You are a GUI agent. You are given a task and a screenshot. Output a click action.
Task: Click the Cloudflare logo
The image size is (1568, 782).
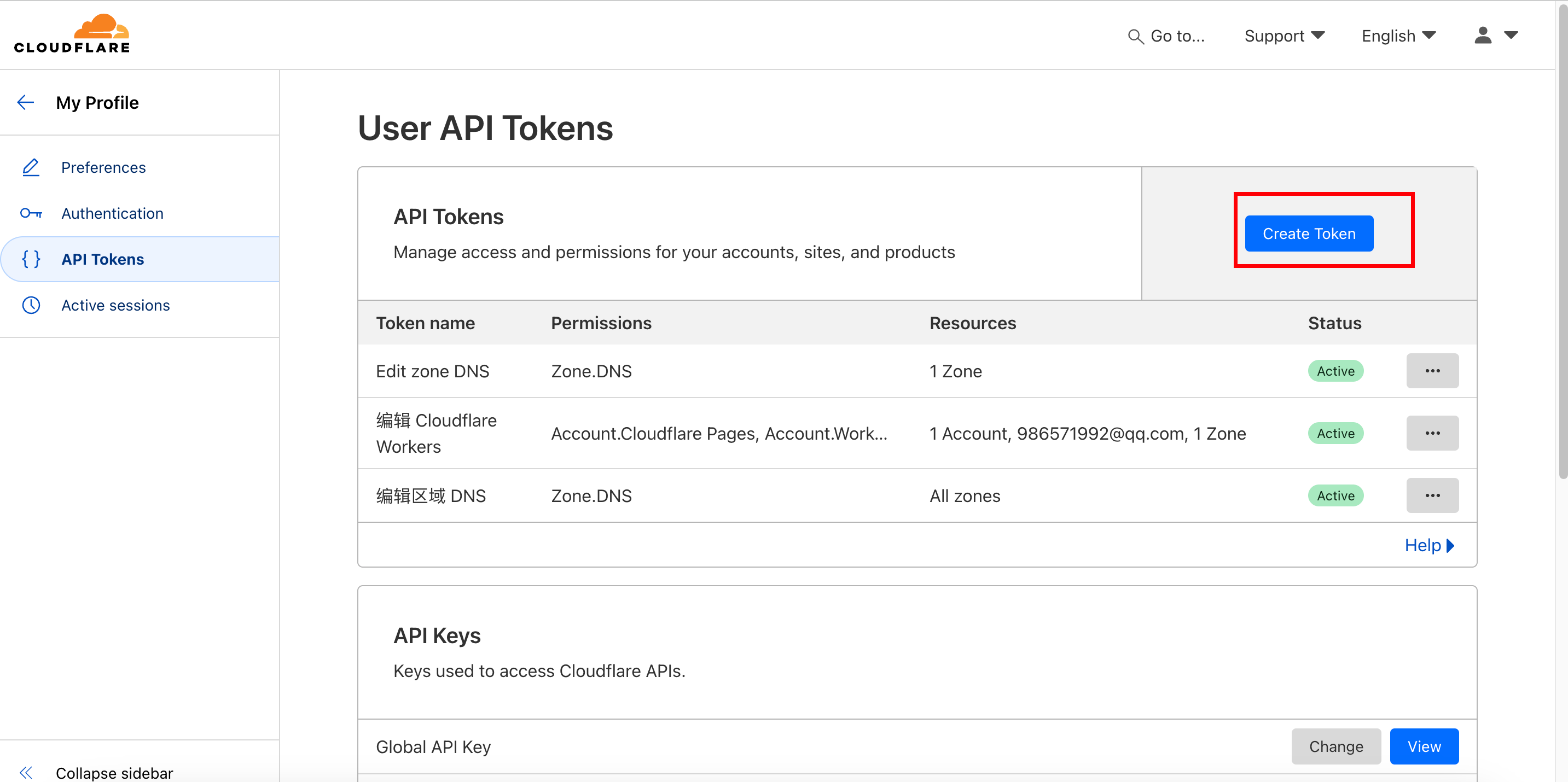(72, 34)
